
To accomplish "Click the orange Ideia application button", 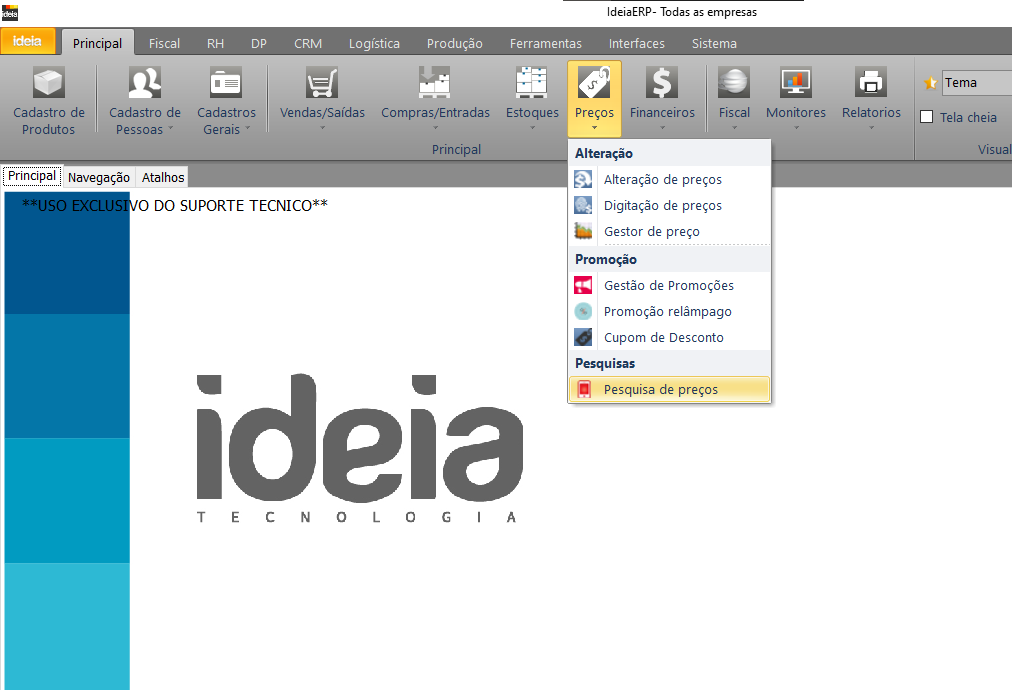I will coord(28,42).
